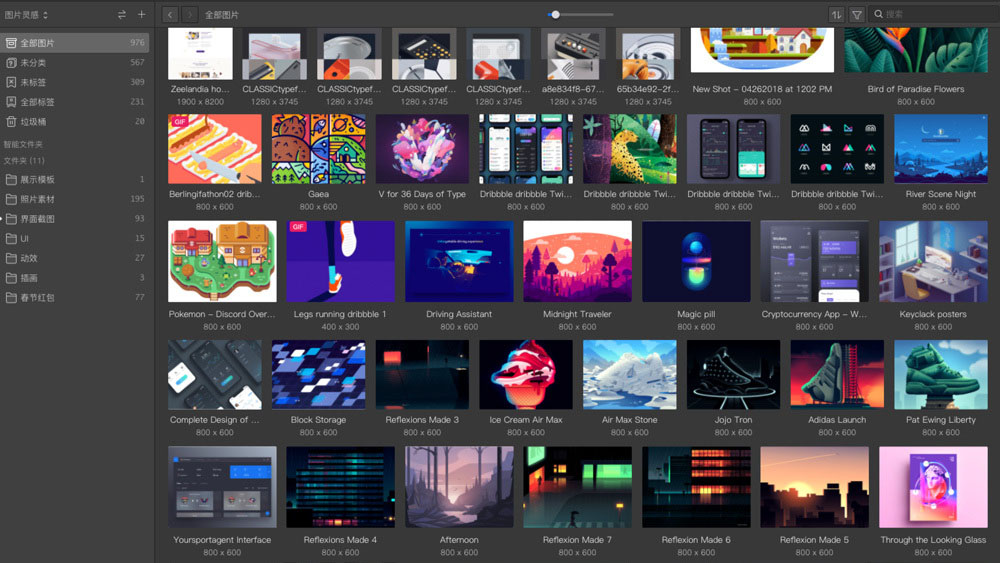Go forward with the right arrow button
Screen dimensions: 1000x563
pyautogui.click(x=189, y=15)
